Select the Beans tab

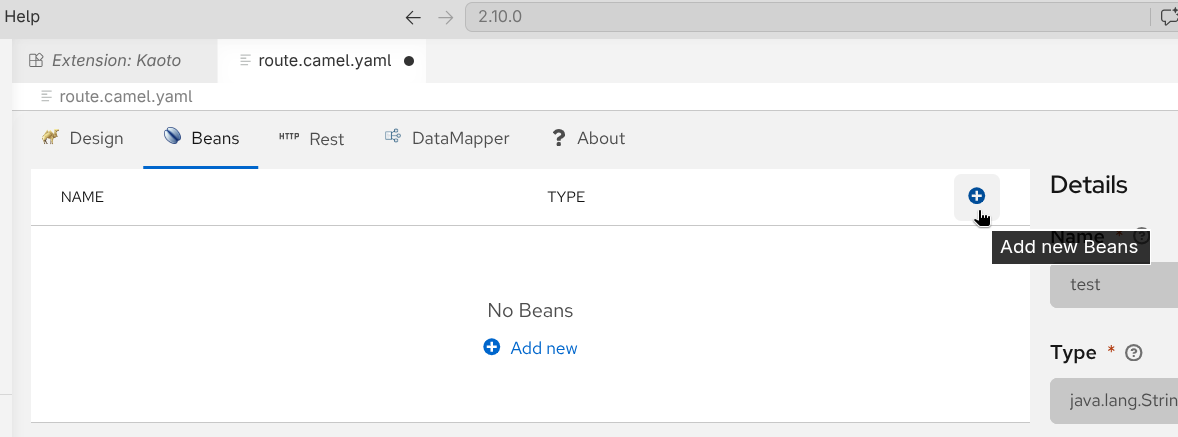pyautogui.click(x=201, y=138)
